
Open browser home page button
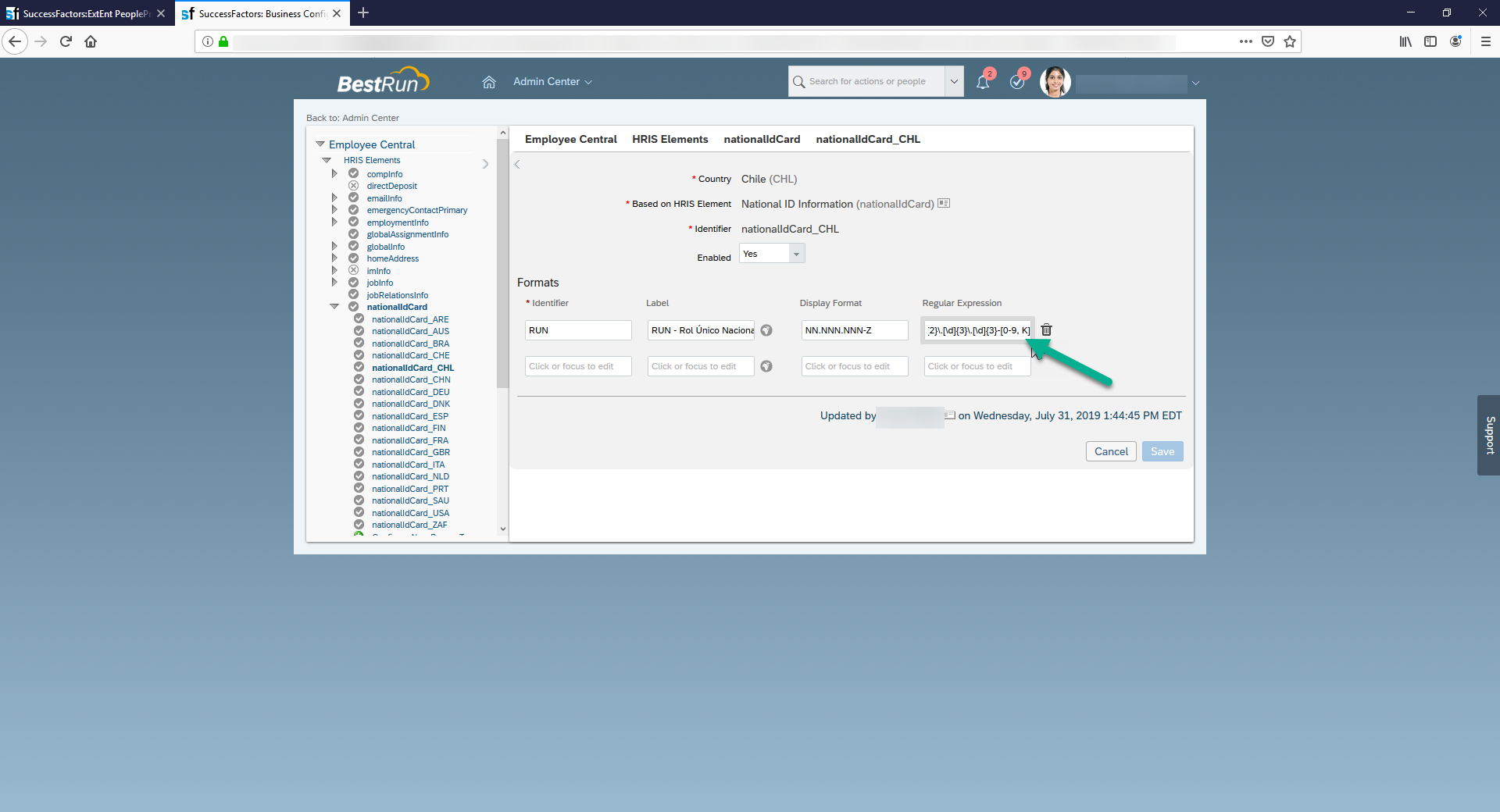click(91, 41)
